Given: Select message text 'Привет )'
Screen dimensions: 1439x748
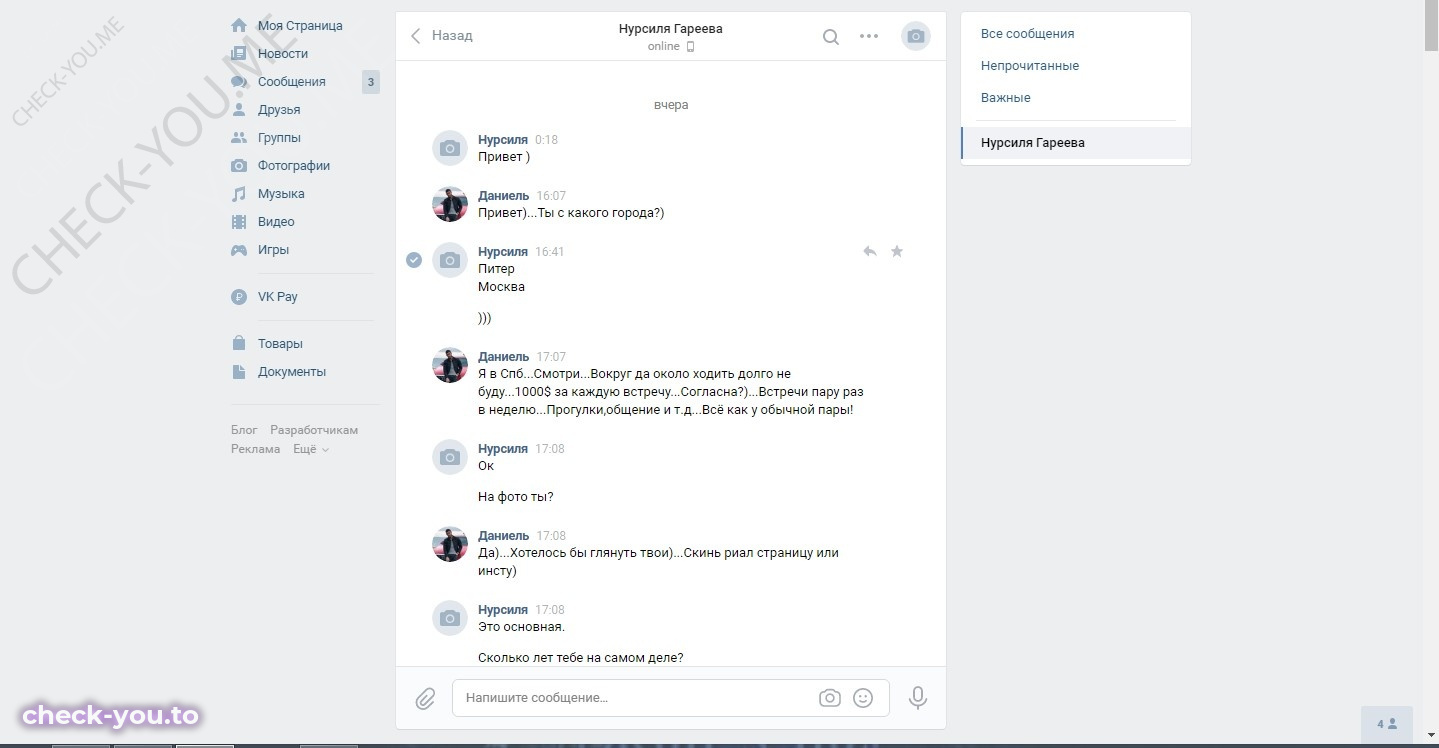Looking at the screenshot, I should click(504, 157).
